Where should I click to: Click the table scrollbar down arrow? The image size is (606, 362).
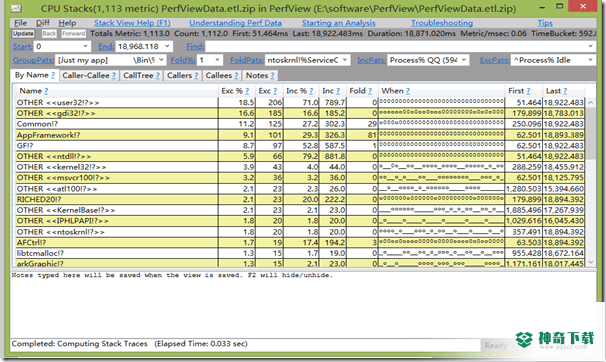click(x=591, y=262)
